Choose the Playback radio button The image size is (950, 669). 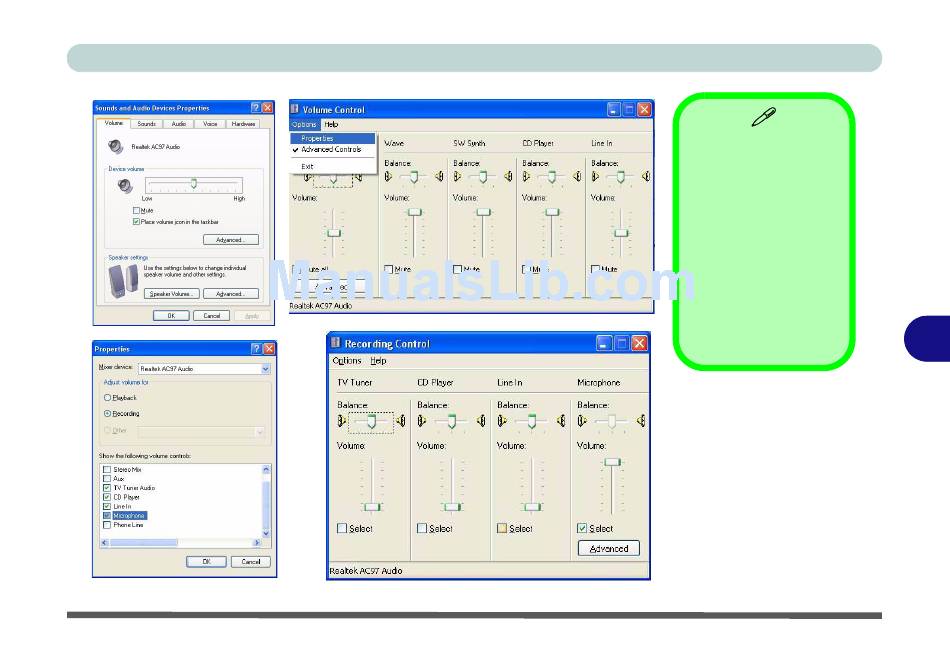(108, 398)
